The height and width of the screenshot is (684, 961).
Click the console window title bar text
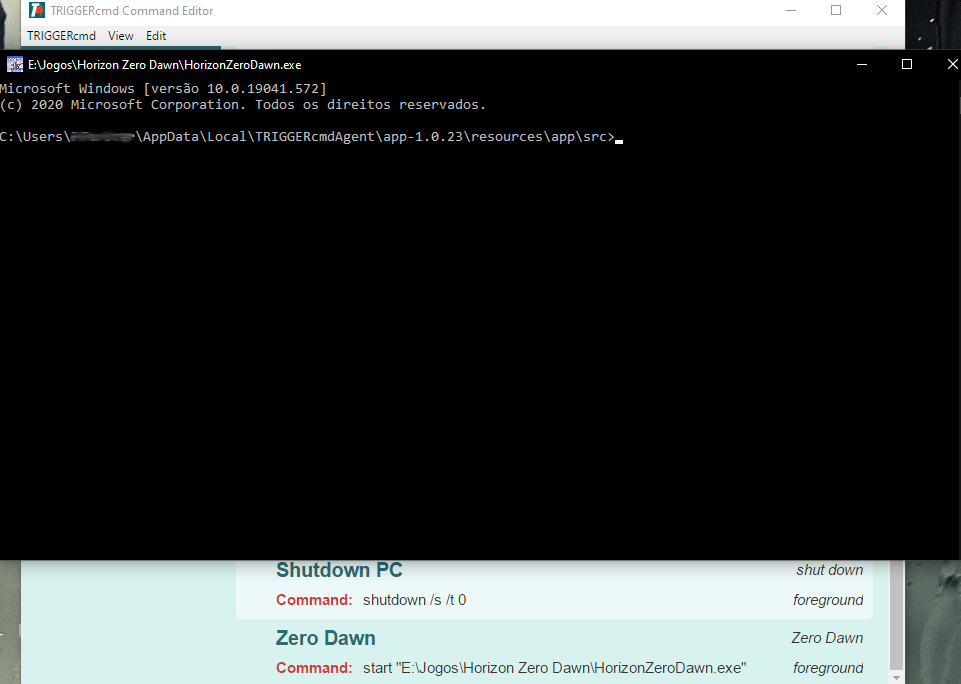coord(164,65)
